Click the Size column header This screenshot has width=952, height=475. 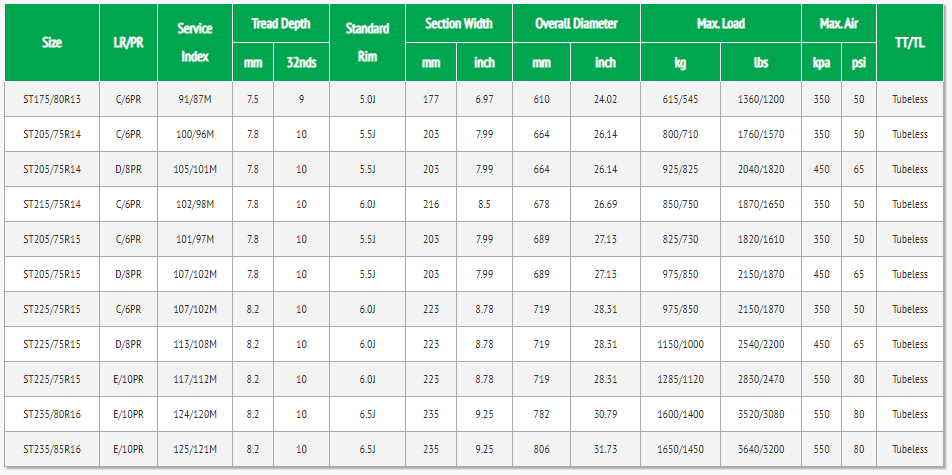pos(52,43)
